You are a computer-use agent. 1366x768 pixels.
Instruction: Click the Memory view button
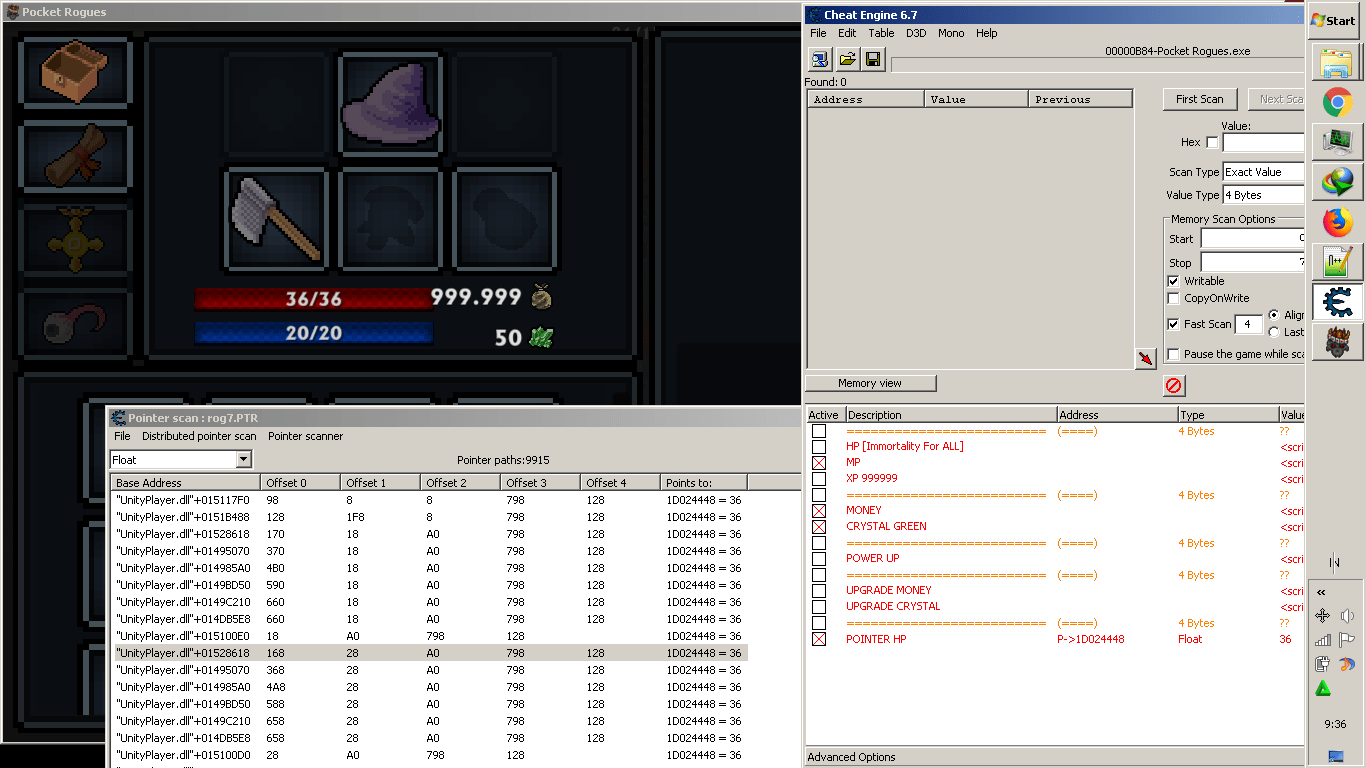(870, 383)
